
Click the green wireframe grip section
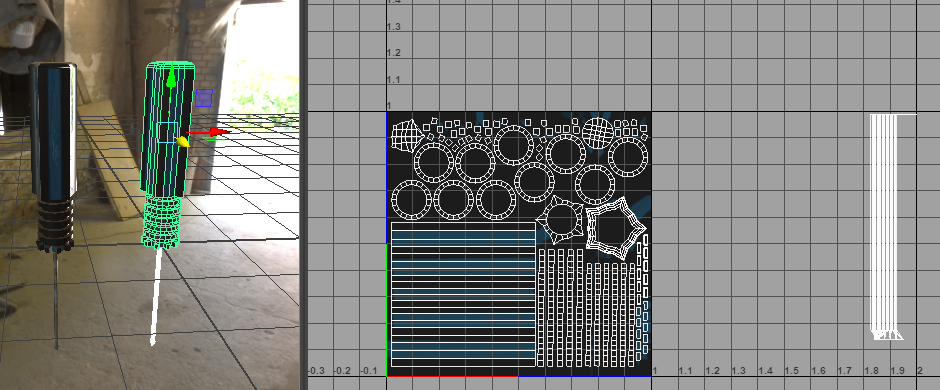161,220
